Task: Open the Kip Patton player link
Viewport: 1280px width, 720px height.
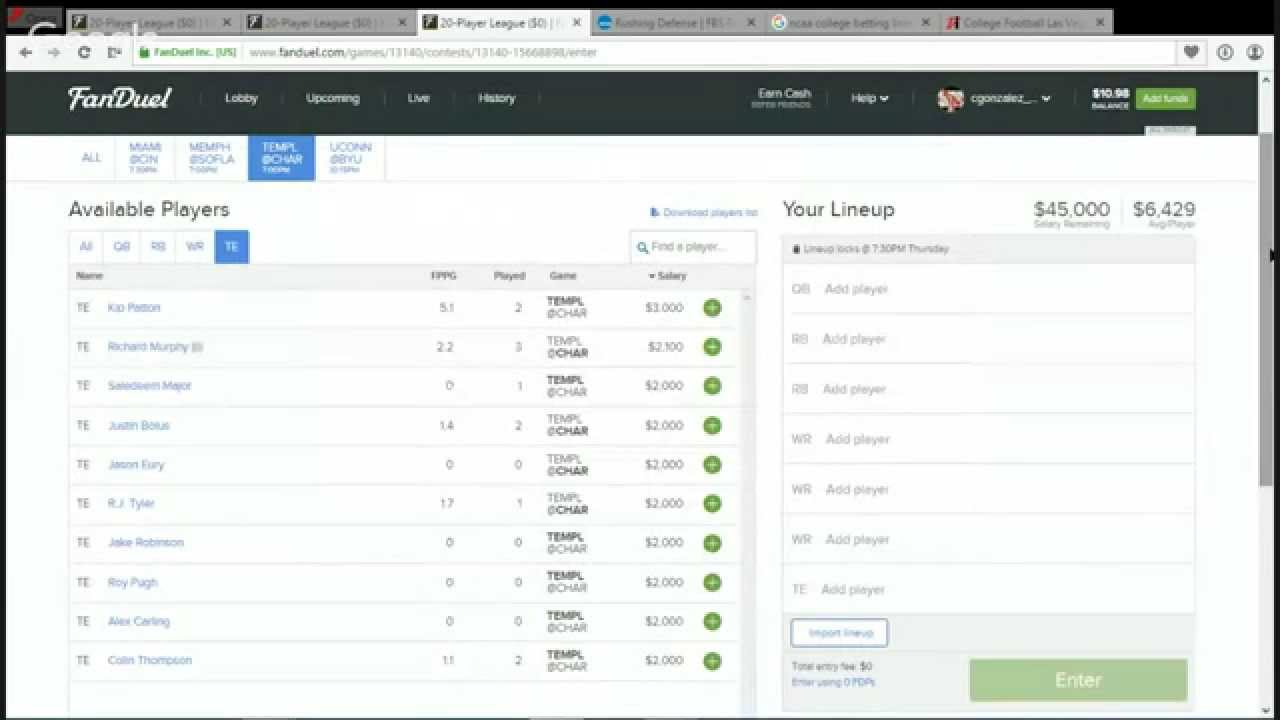Action: tap(134, 308)
